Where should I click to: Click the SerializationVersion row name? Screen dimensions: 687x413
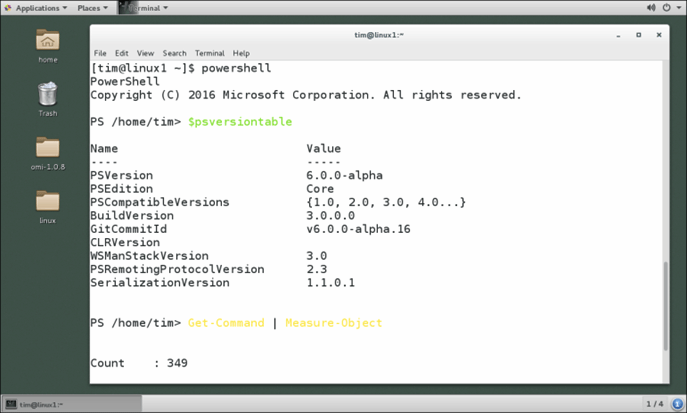click(159, 282)
